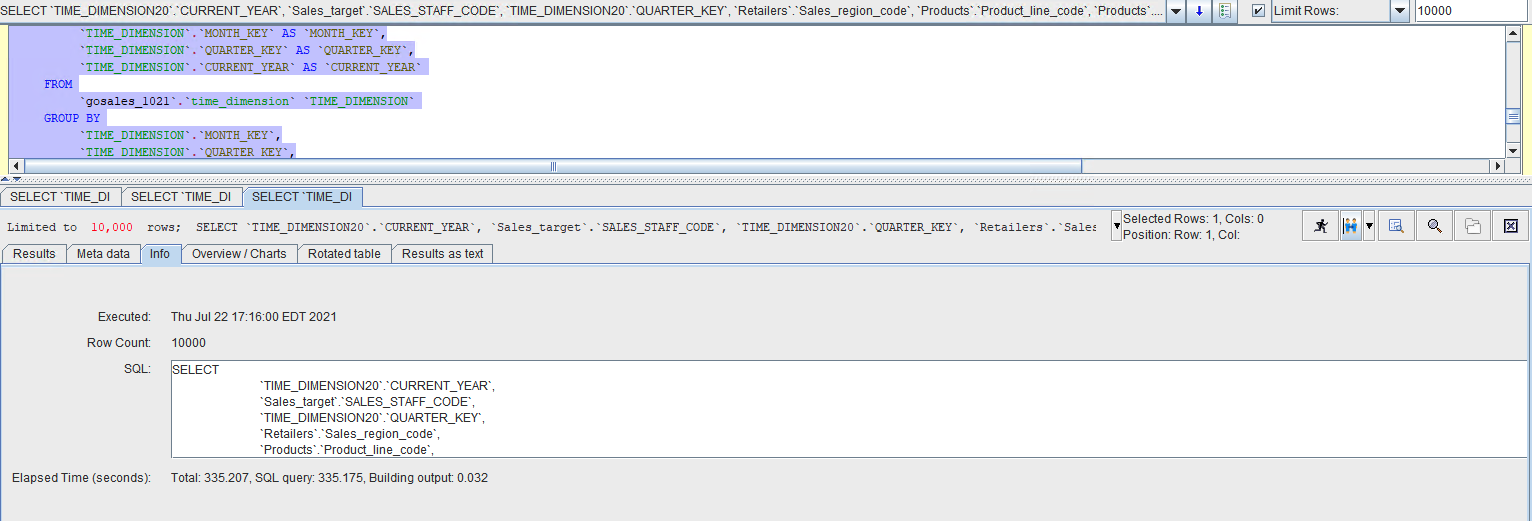The width and height of the screenshot is (1532, 521).
Task: Click the horizontal scrollbar of SQL editor
Action: point(552,166)
